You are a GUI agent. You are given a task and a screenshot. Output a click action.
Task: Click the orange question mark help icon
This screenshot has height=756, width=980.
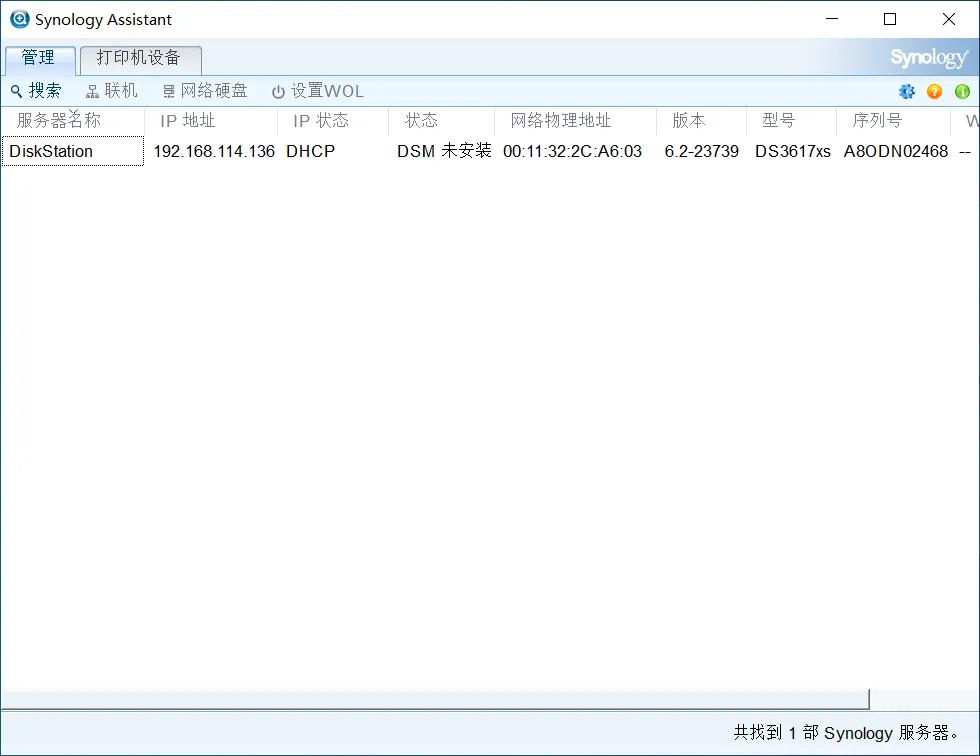(933, 91)
